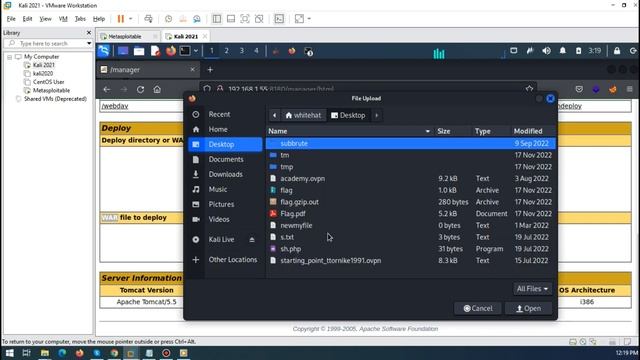640x360 pixels.
Task: Sort the file list by Name column
Action: tap(349, 131)
